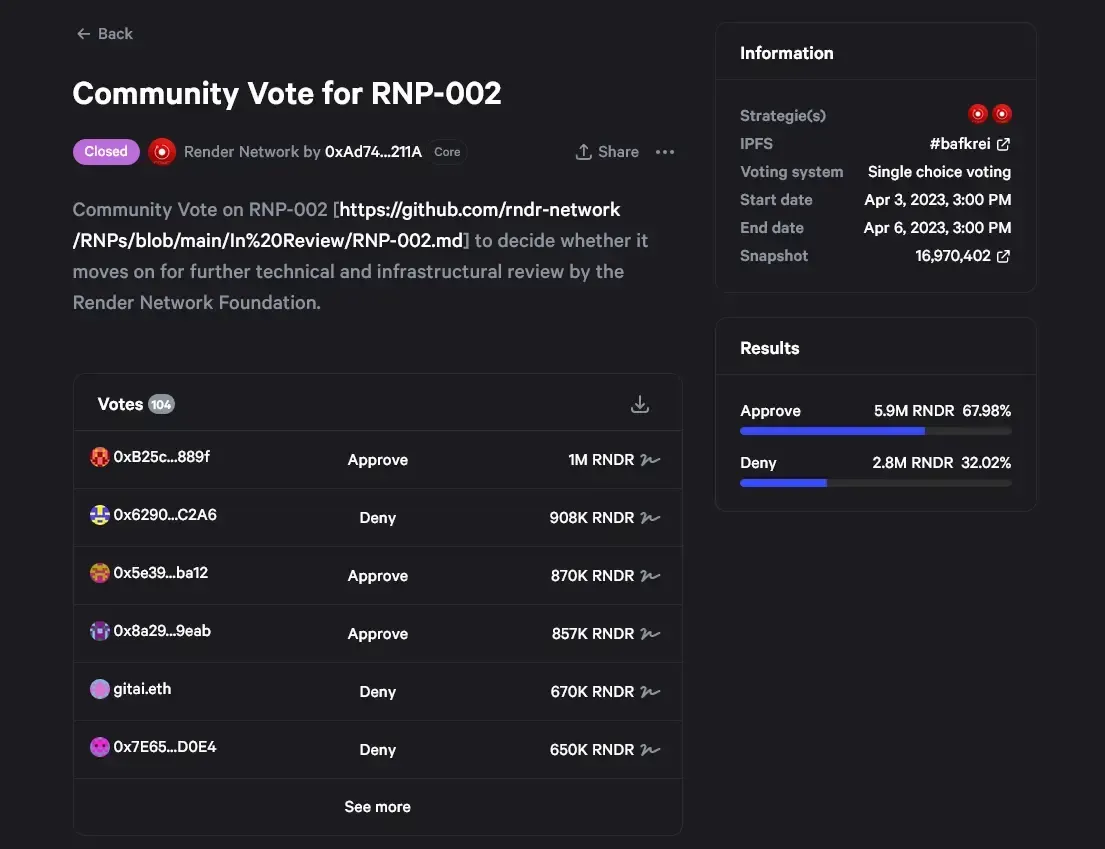The image size is (1105, 849).
Task: Open voter 0xB25c...889f profile
Action: [161, 457]
